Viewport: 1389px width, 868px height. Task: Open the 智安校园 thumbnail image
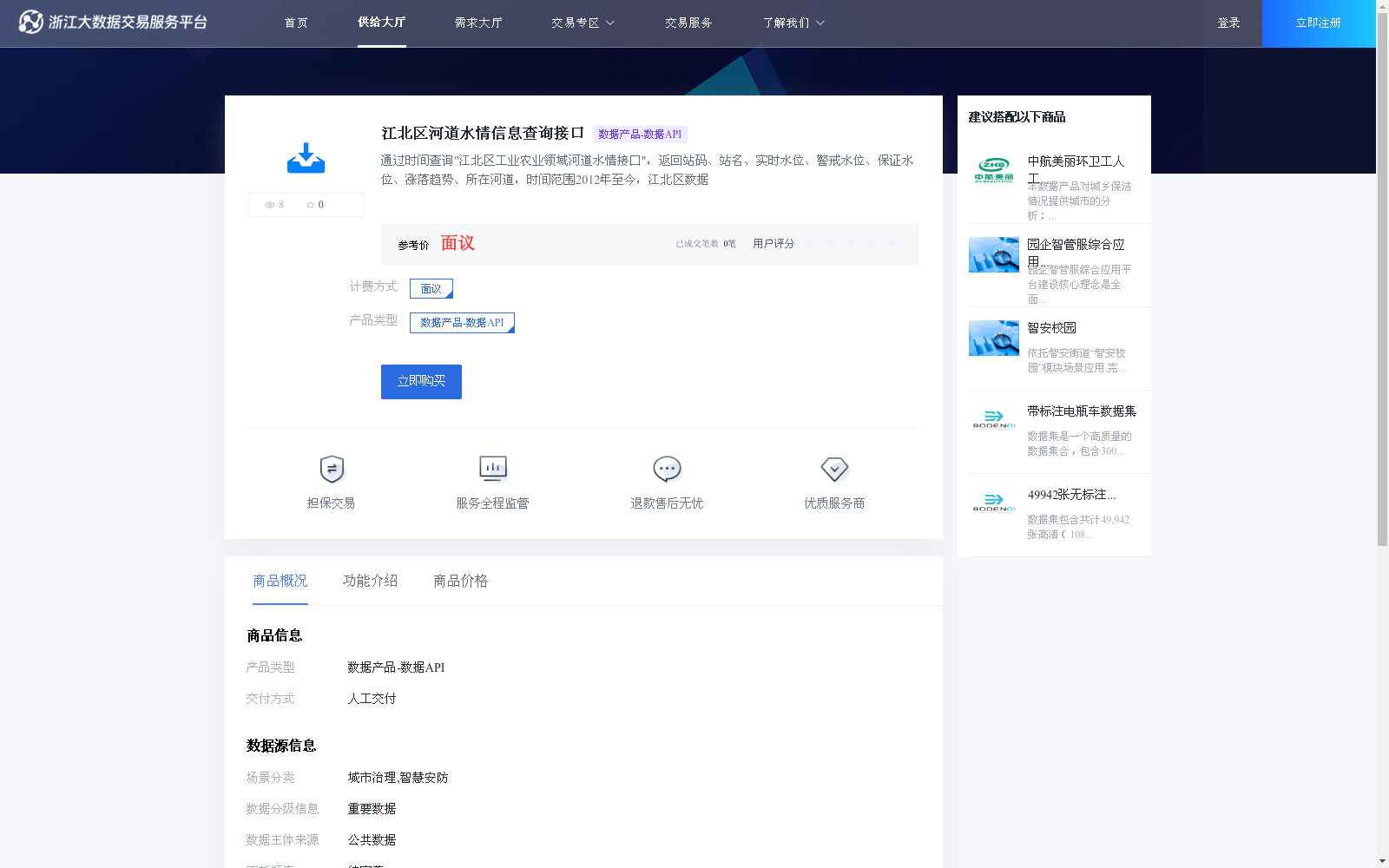point(994,338)
